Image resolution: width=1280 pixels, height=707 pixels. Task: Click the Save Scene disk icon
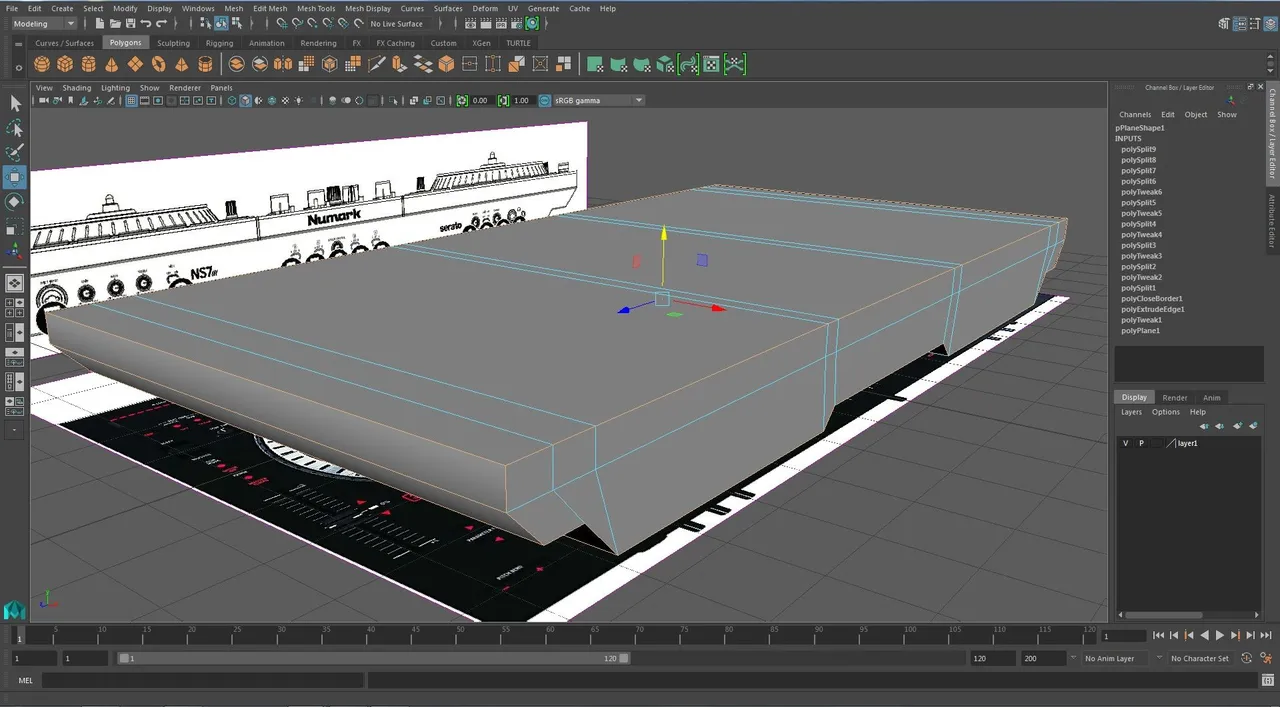[x=131, y=23]
